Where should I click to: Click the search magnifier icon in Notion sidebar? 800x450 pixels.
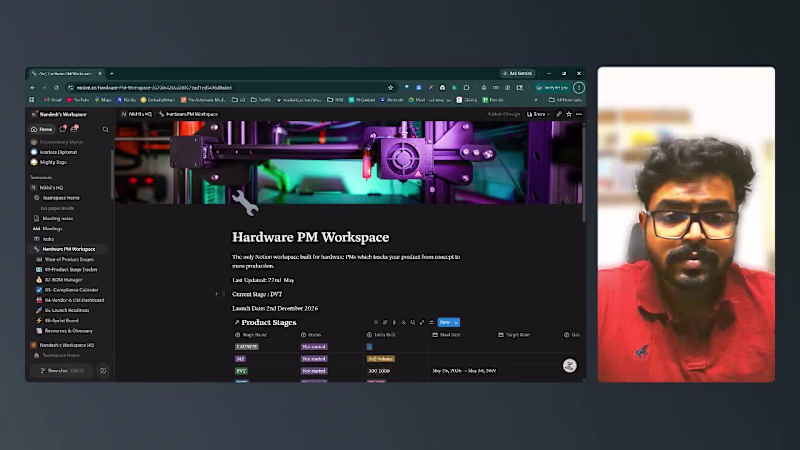[106, 130]
